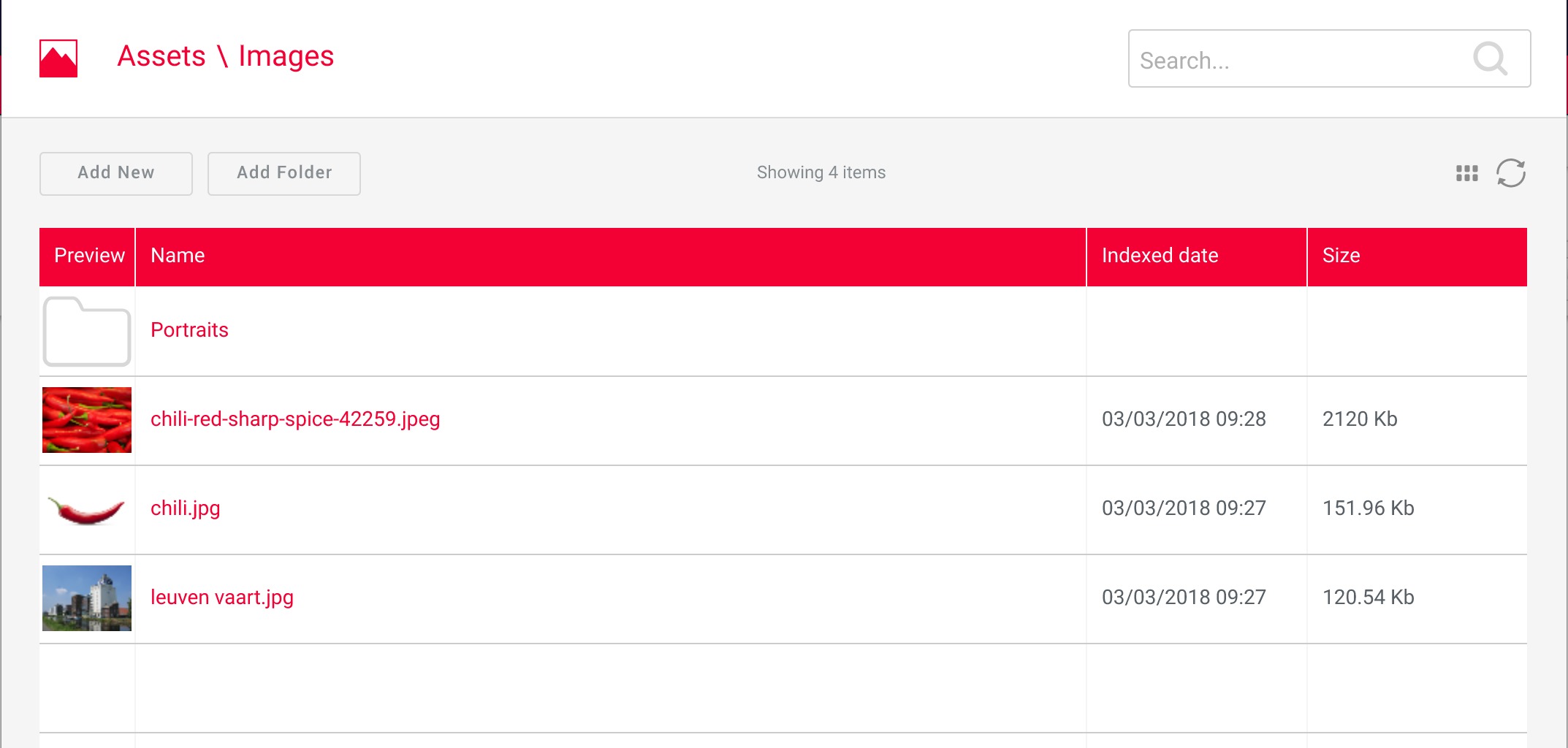Click the leuven vaart building thumbnail
The image size is (1568, 748).
(87, 598)
